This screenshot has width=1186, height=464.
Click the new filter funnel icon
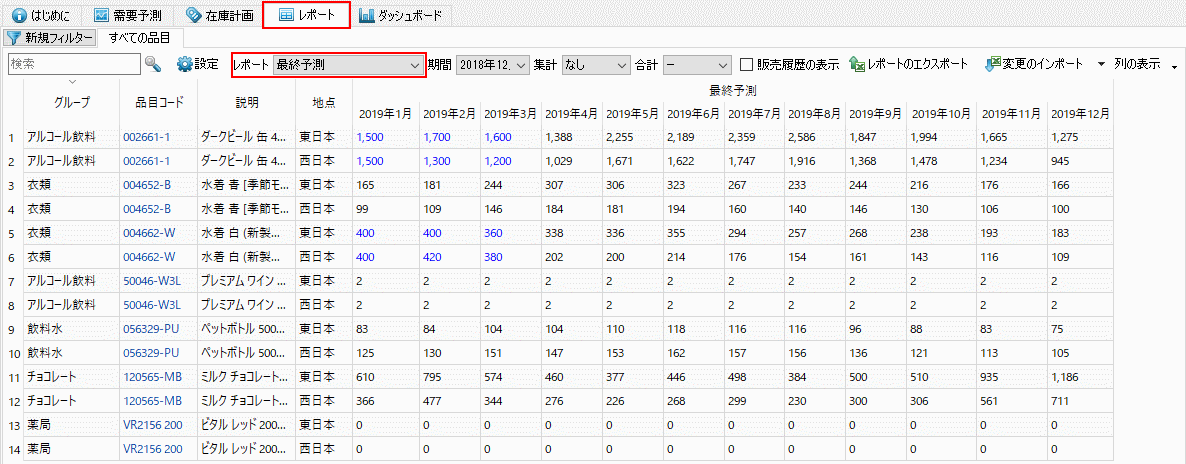[x=13, y=38]
